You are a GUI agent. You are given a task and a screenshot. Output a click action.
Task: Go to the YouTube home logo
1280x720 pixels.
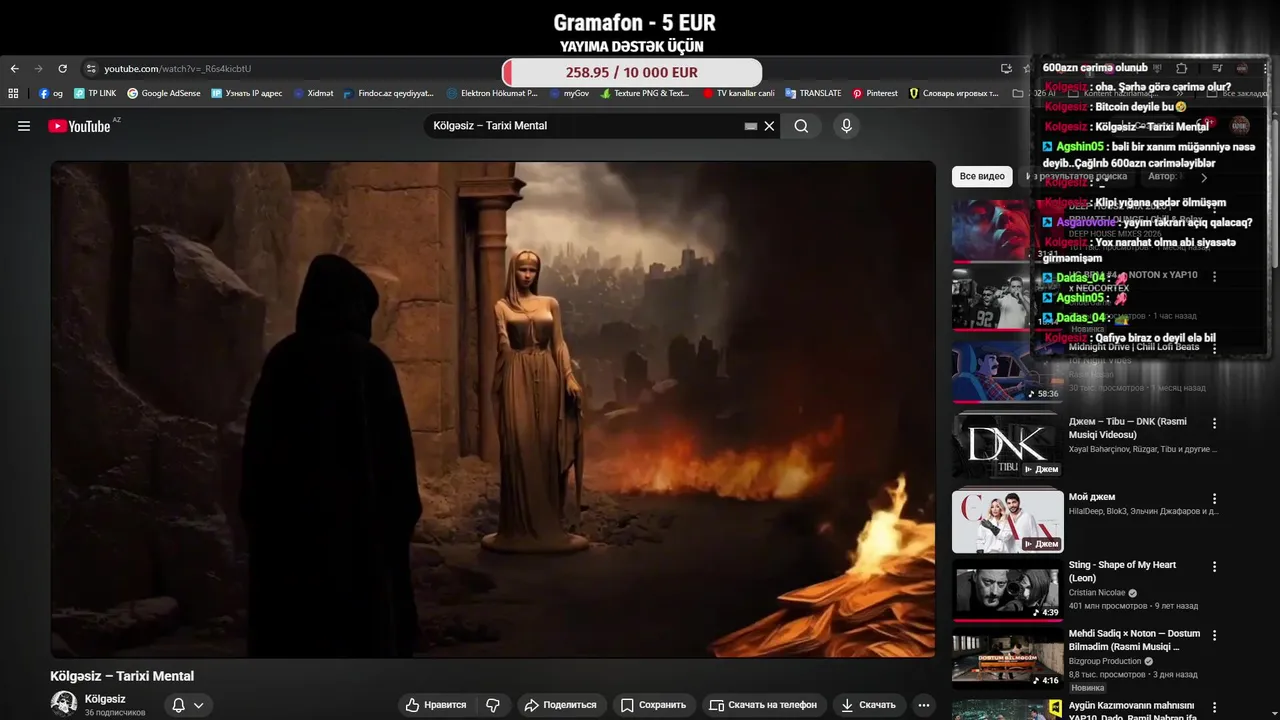click(x=79, y=126)
